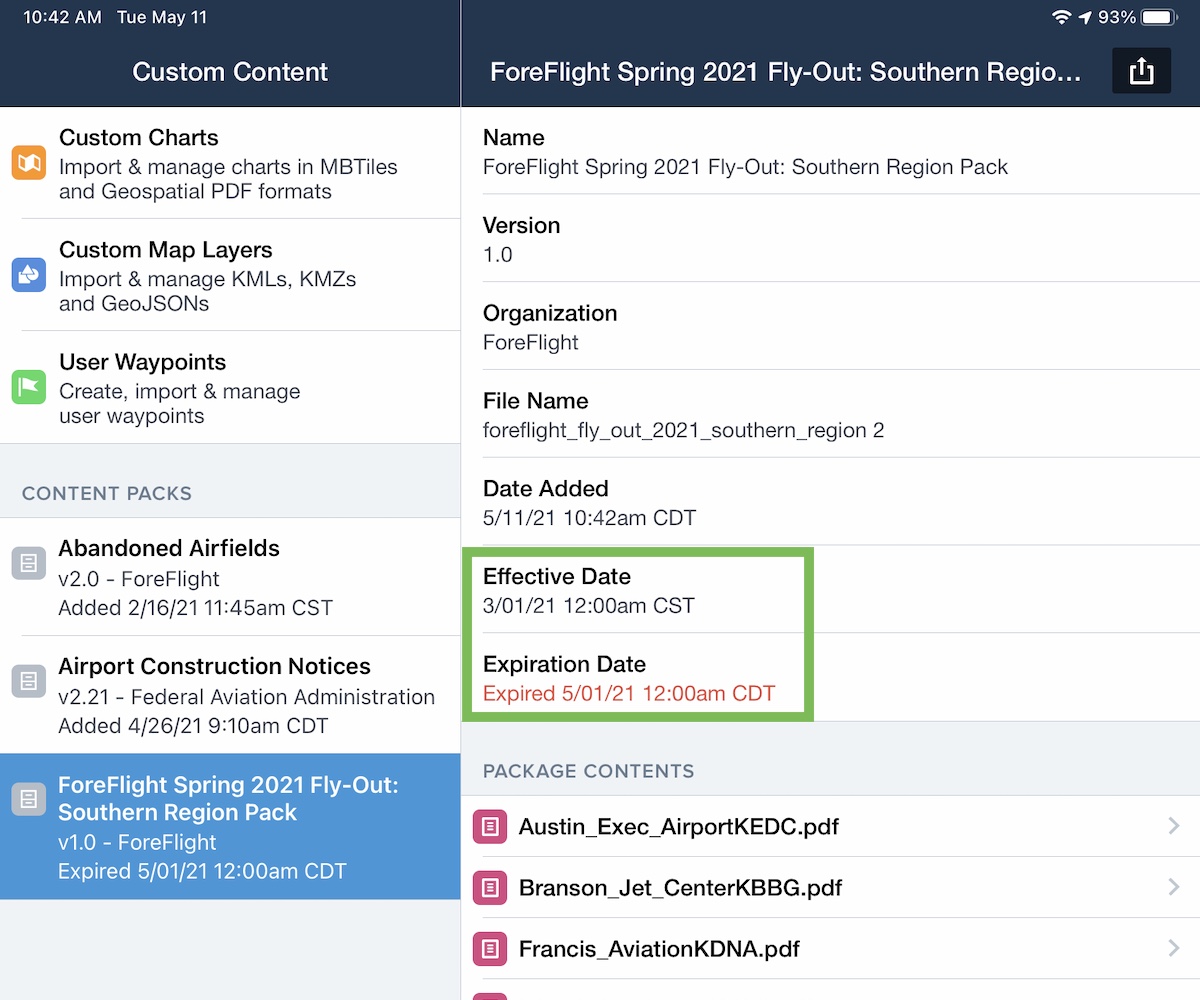Tap the Wi-Fi status icon
Viewport: 1200px width, 1000px height.
1062,18
